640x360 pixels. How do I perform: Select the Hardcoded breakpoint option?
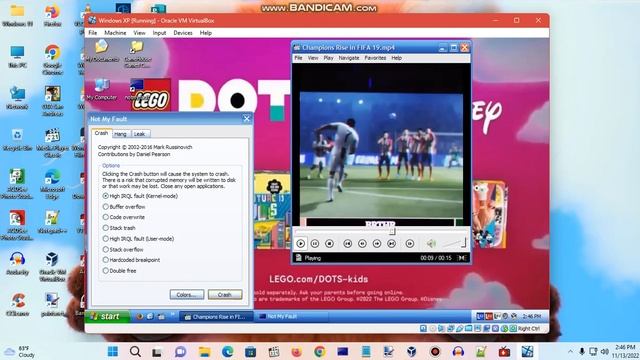(131, 260)
